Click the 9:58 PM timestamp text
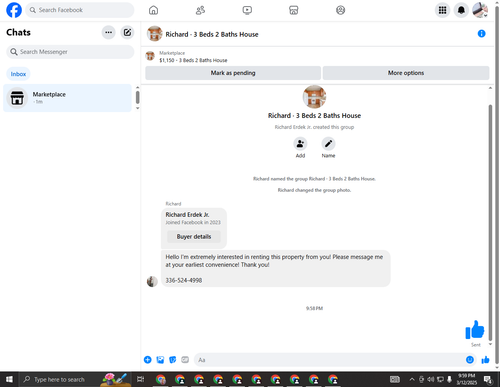The height and width of the screenshot is (387, 500). pos(314,308)
